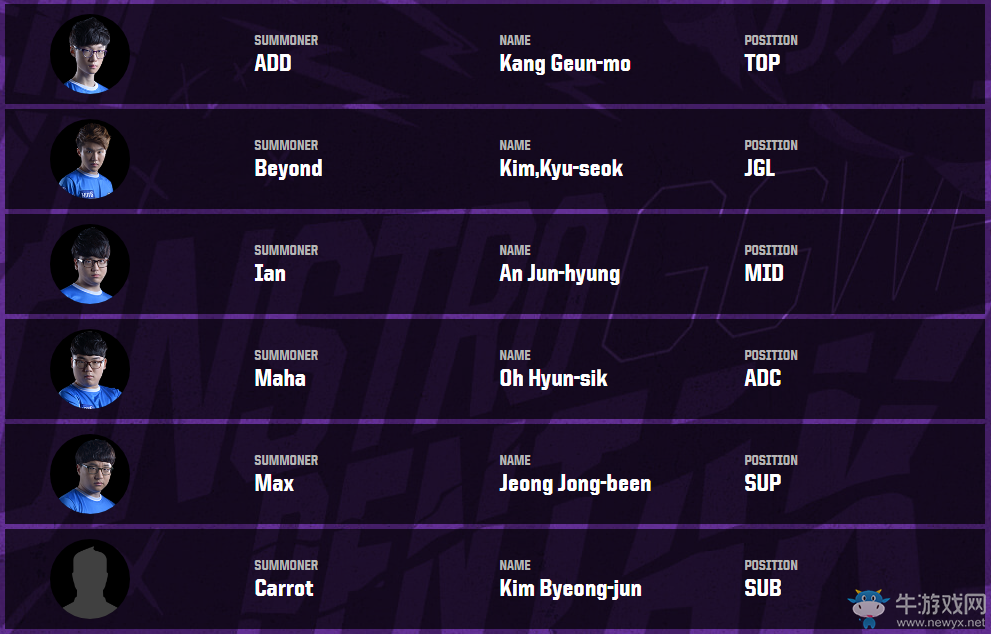Click player name An Jun-hyung
991x634 pixels.
(x=559, y=274)
